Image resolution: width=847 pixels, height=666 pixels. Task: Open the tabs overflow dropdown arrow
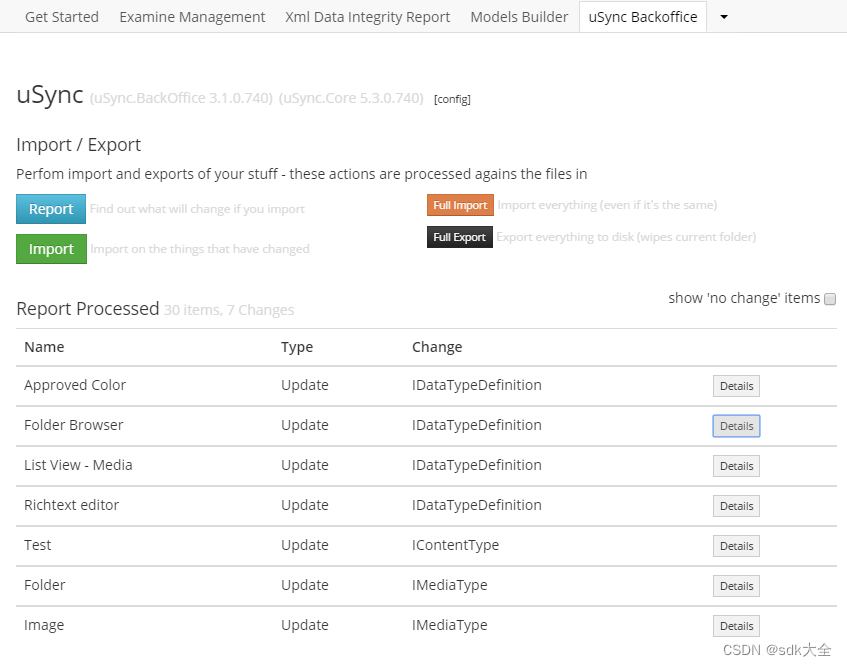click(724, 17)
